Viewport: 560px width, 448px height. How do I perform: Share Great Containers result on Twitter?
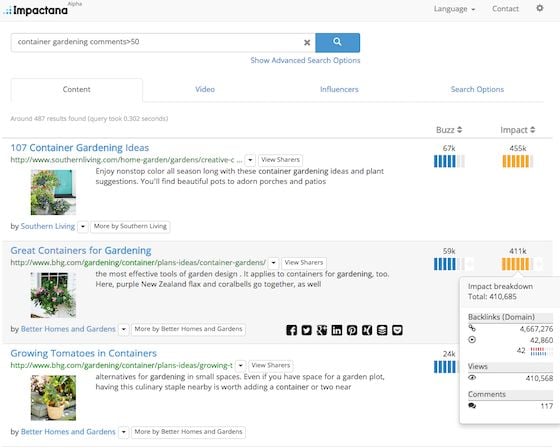pos(306,330)
